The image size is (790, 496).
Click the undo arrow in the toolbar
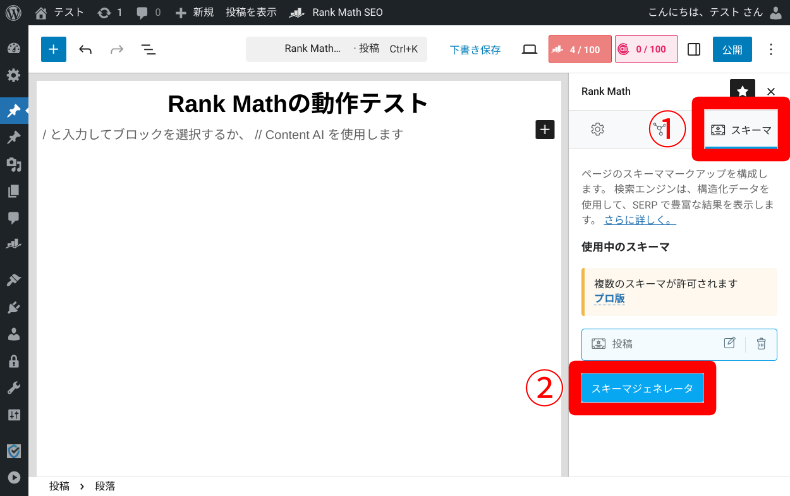85,49
